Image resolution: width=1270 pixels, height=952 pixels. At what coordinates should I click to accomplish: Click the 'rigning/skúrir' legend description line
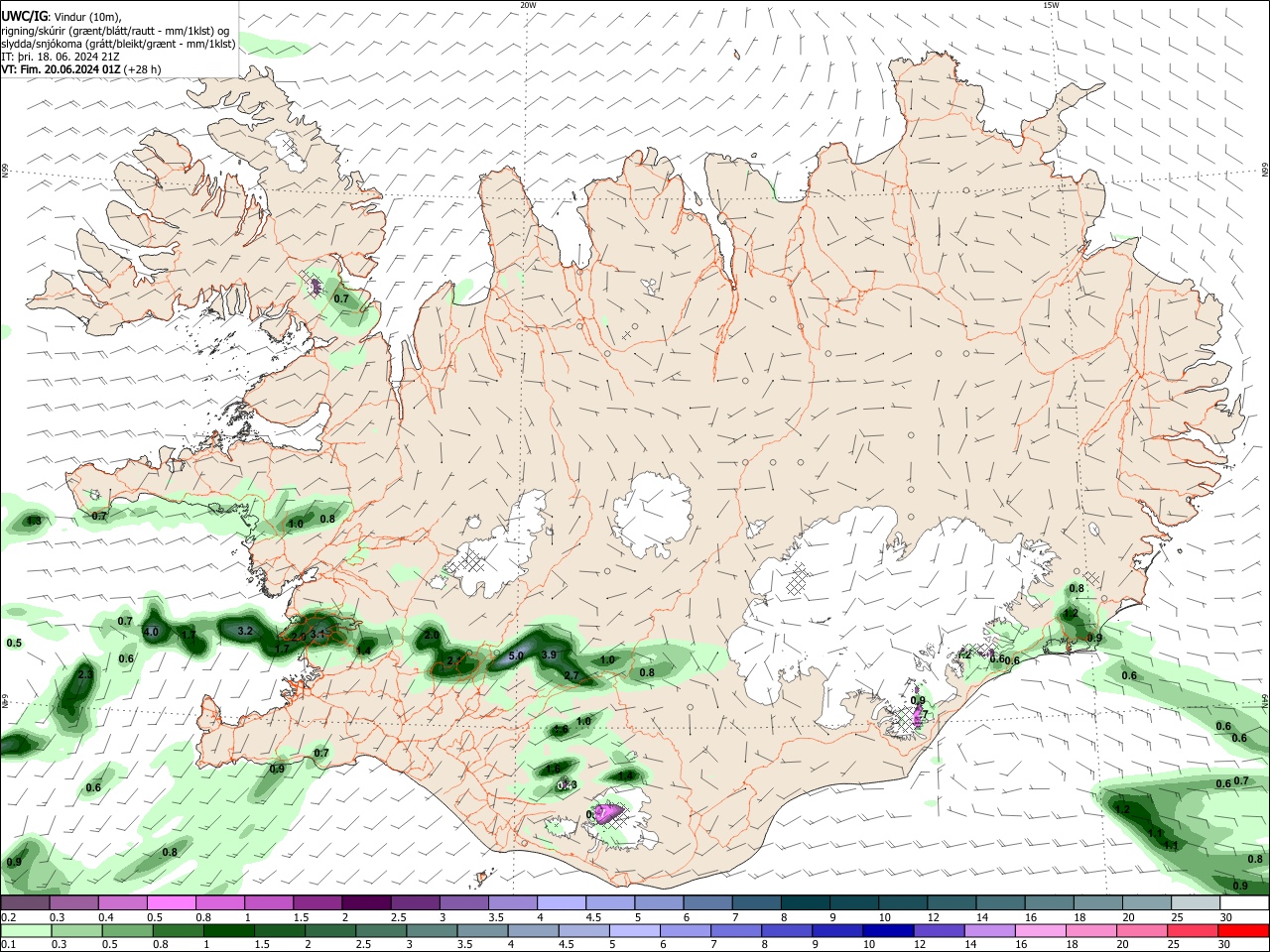point(114,31)
